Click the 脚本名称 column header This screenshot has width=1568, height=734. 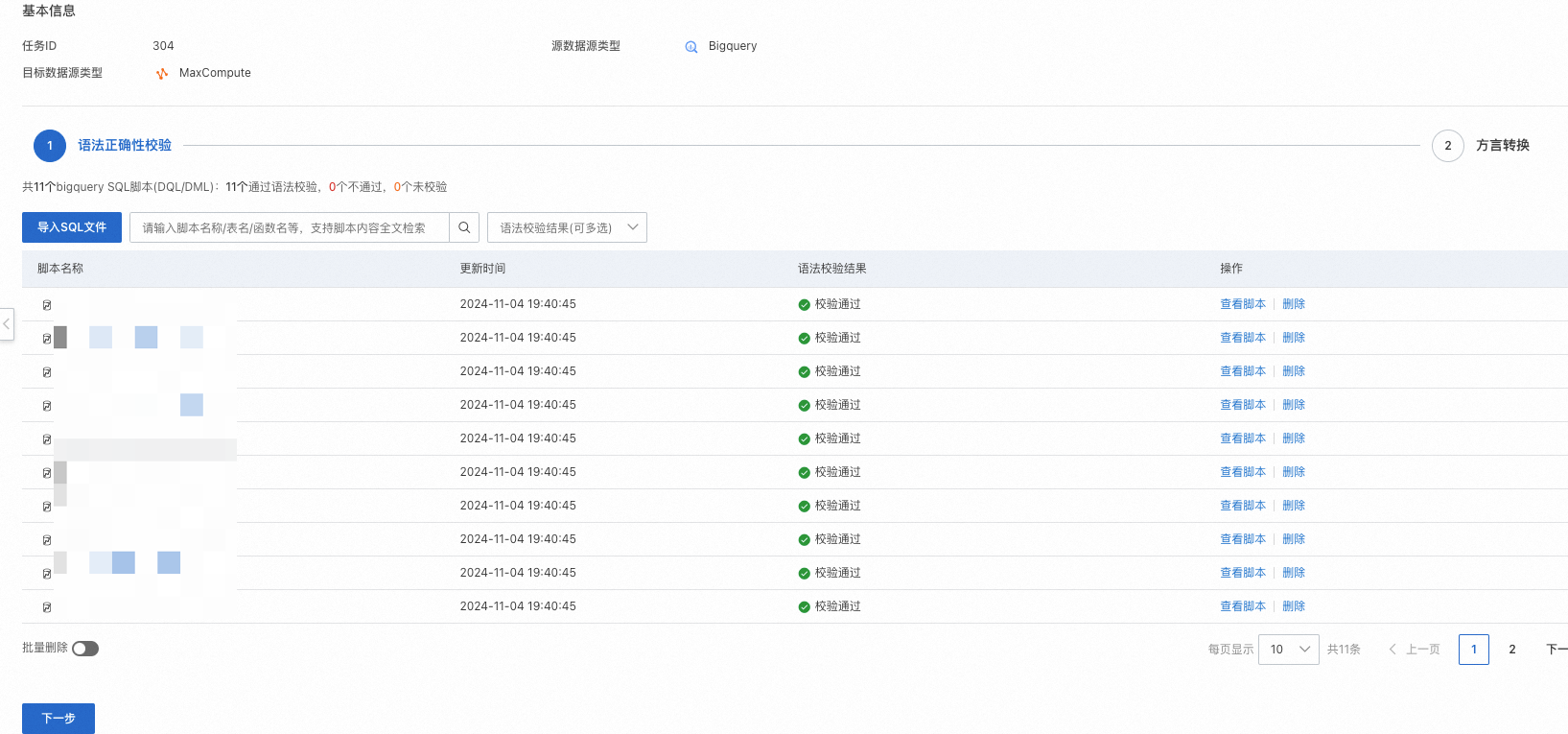coord(60,269)
